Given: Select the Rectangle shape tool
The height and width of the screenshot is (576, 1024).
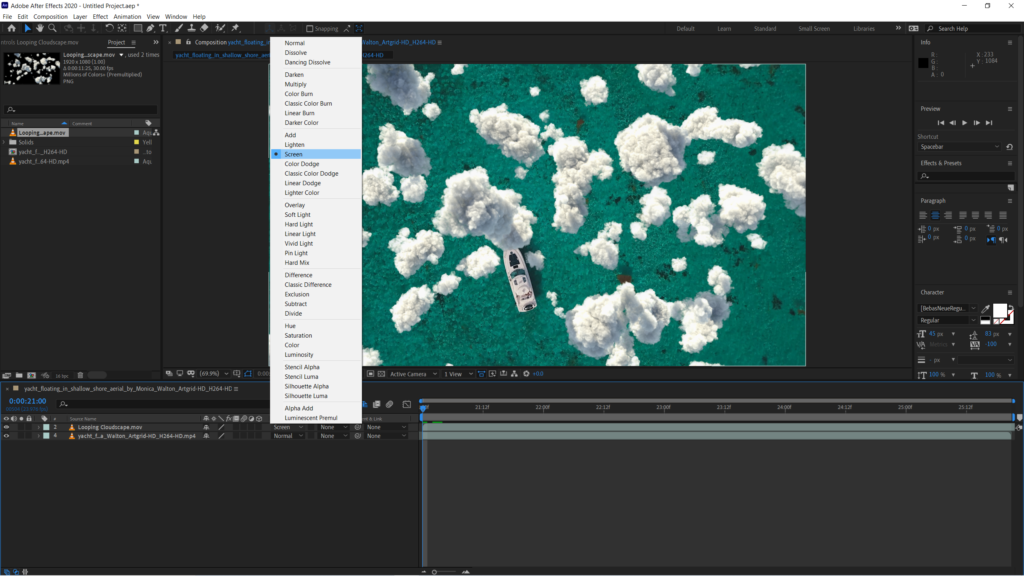Looking at the screenshot, I should point(137,28).
